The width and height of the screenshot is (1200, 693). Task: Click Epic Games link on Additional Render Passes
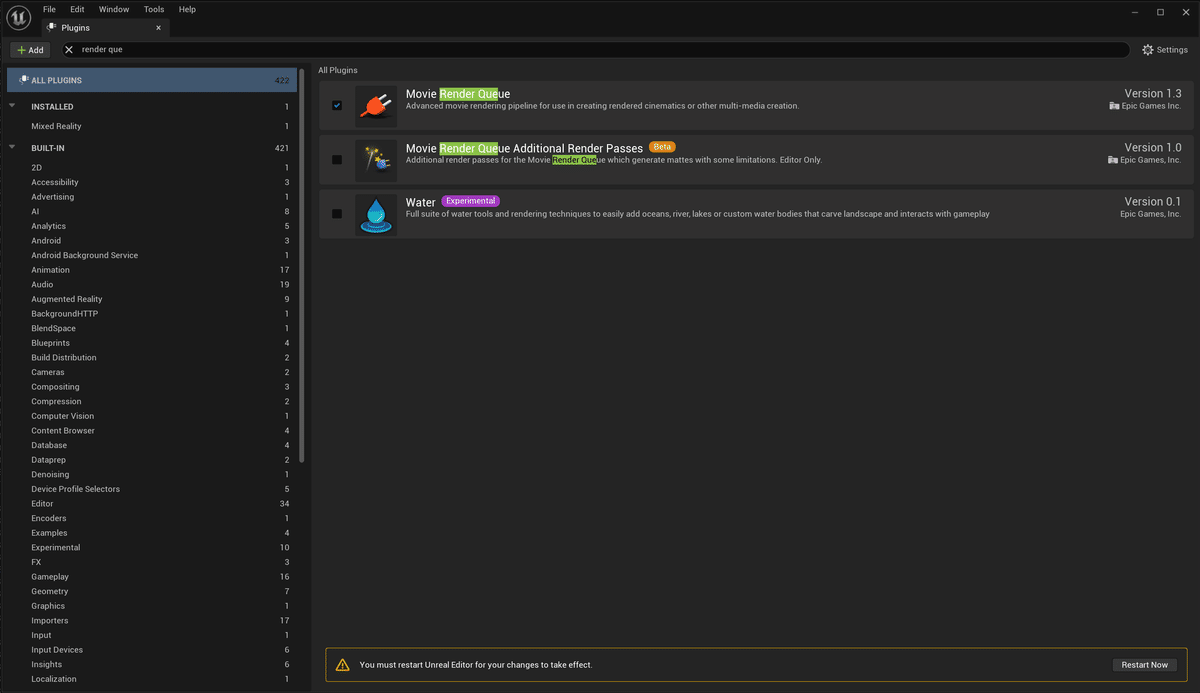1145,160
